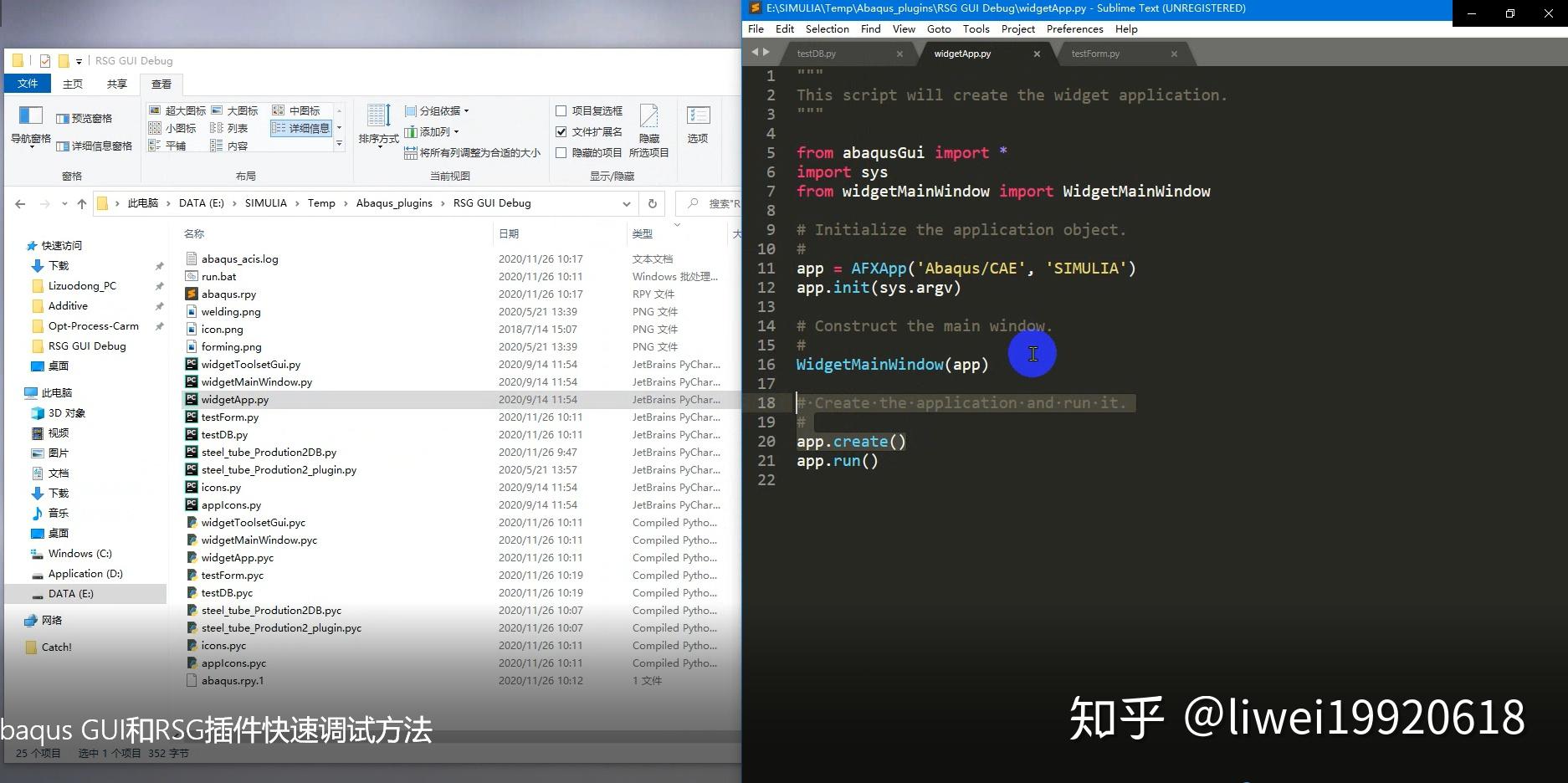1568x783 pixels.
Task: Toggle the 导航窗格 navigation pane
Action: pyautogui.click(x=29, y=127)
